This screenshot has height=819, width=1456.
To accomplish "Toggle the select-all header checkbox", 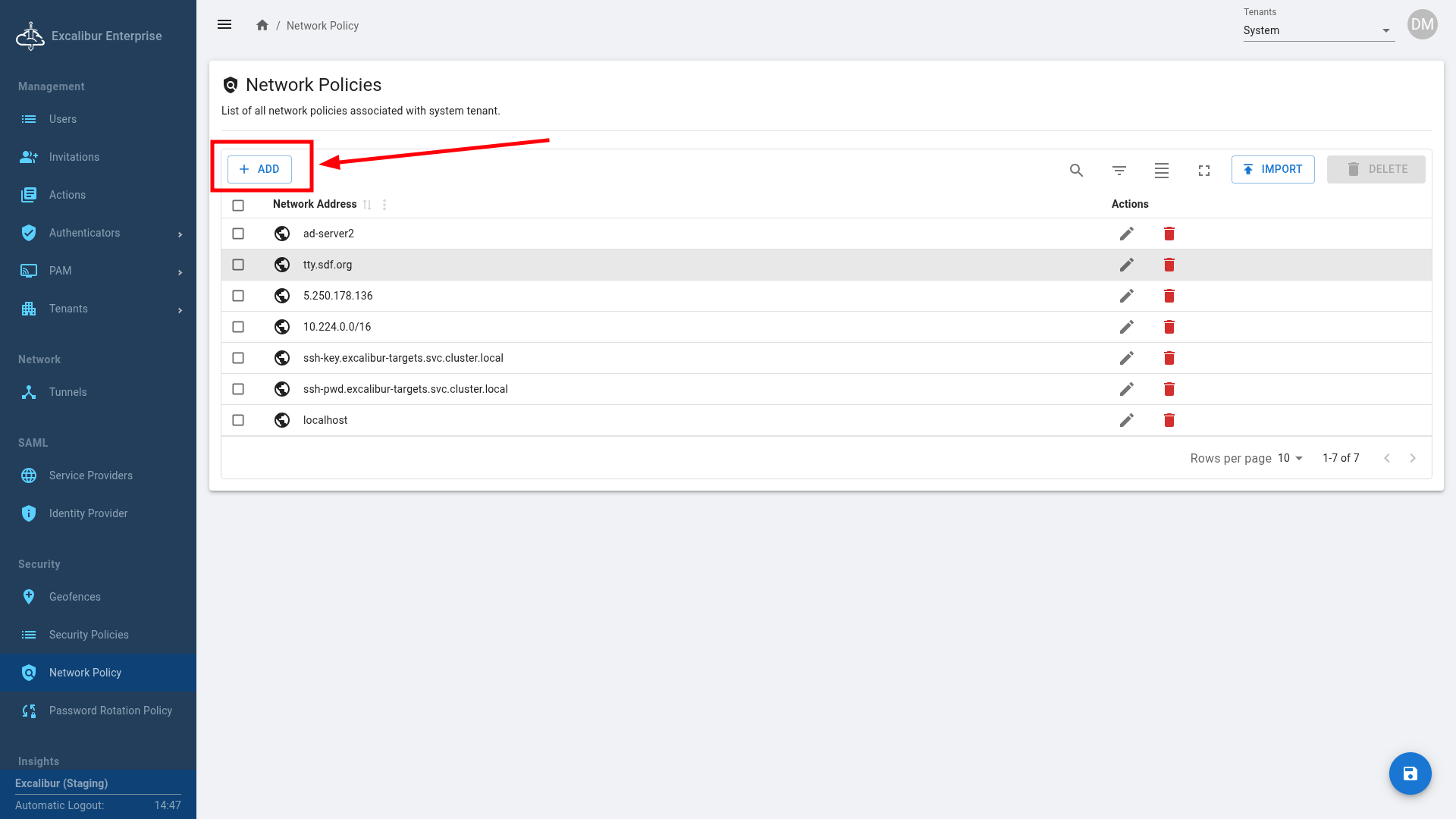I will tap(238, 205).
